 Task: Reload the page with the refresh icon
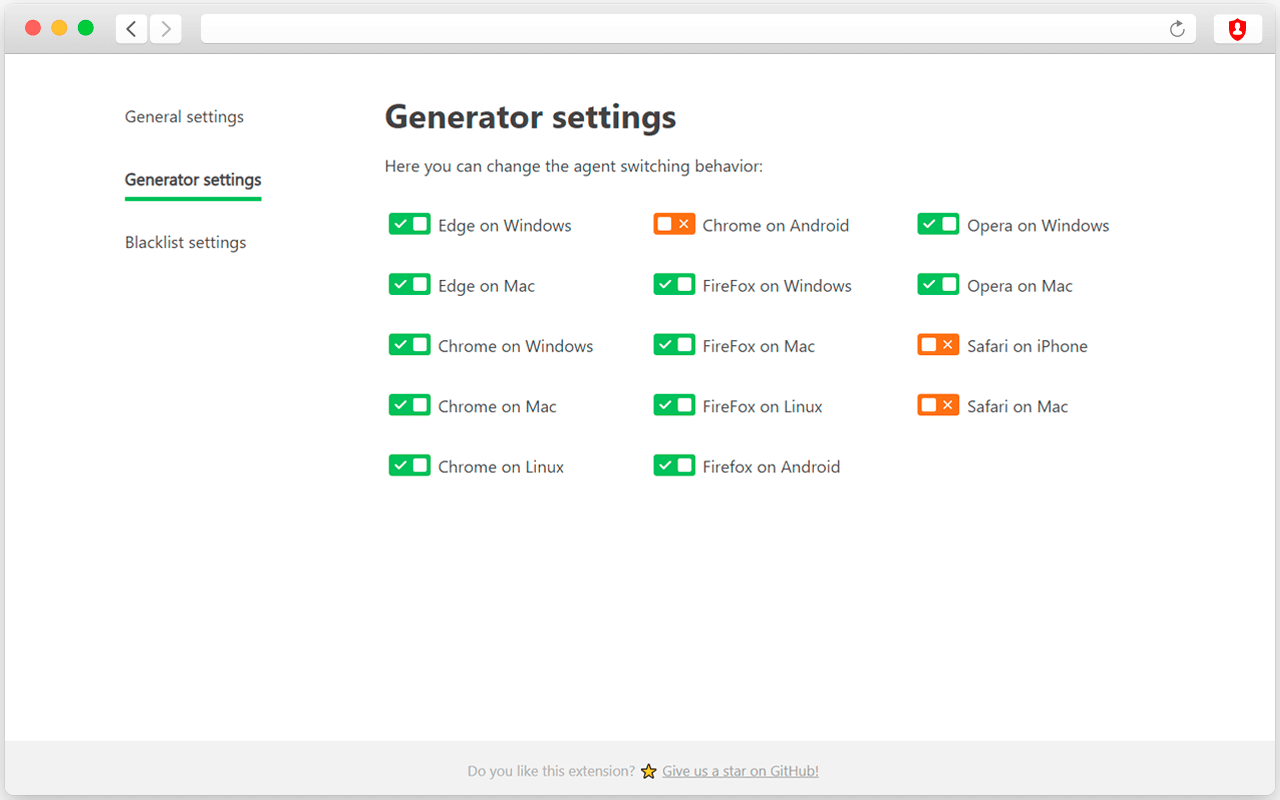tap(1177, 29)
